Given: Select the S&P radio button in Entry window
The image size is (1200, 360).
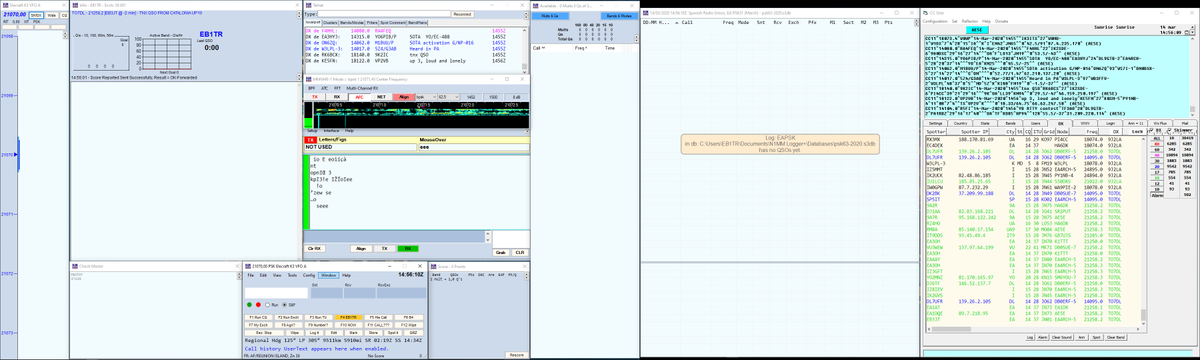Looking at the screenshot, I should coord(289,304).
